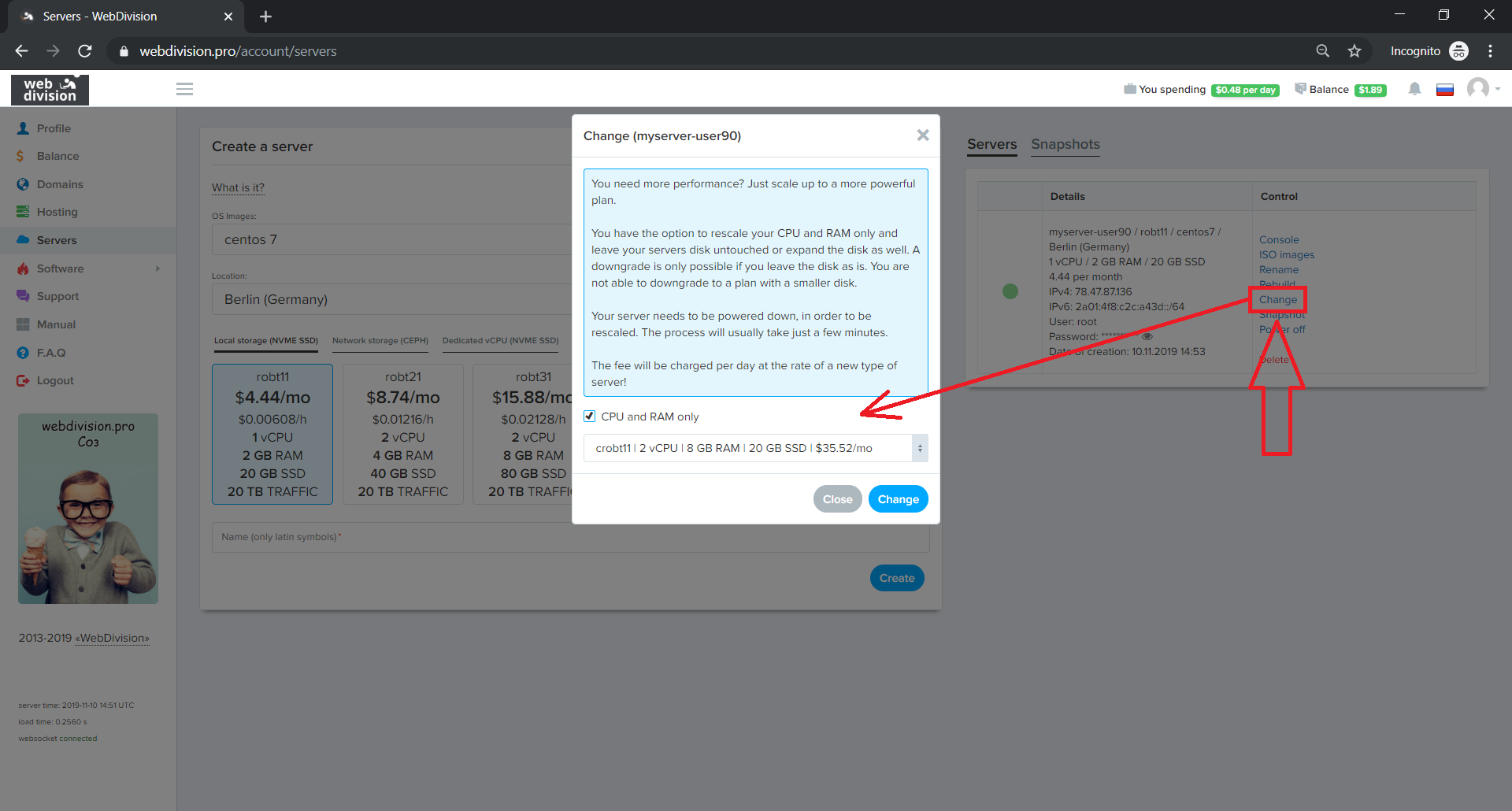Close the Change dialog with the X

923,135
